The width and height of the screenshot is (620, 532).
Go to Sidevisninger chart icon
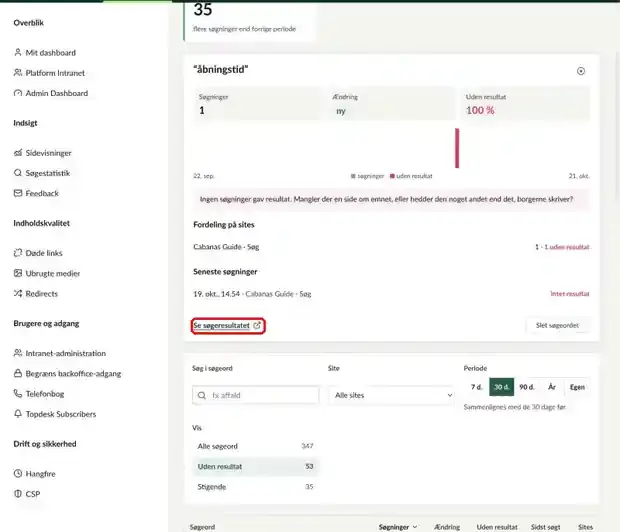(x=18, y=153)
